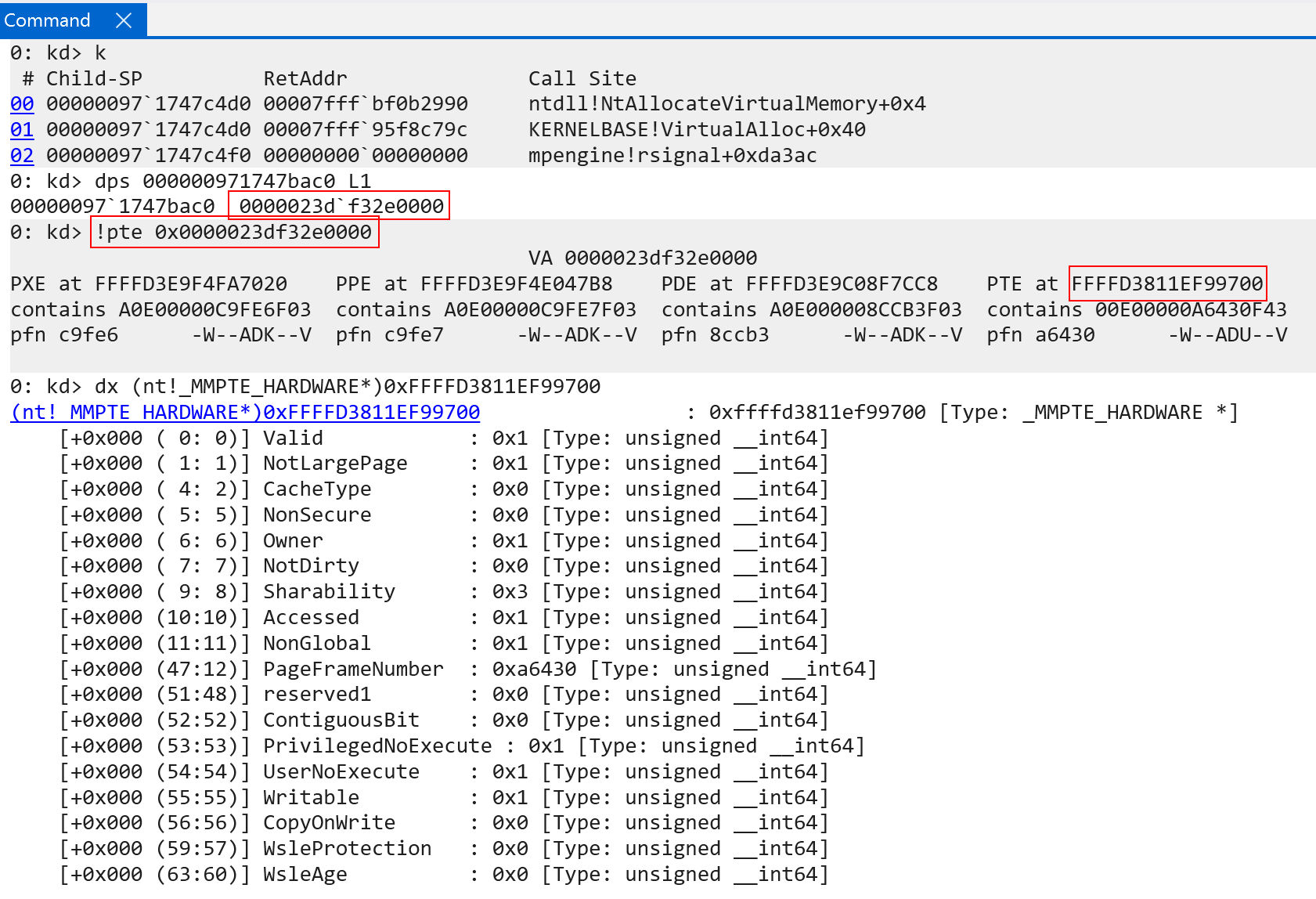This screenshot has width=1316, height=899.
Task: Click the boxed value 0000023d`f32e0000
Action: point(341,207)
